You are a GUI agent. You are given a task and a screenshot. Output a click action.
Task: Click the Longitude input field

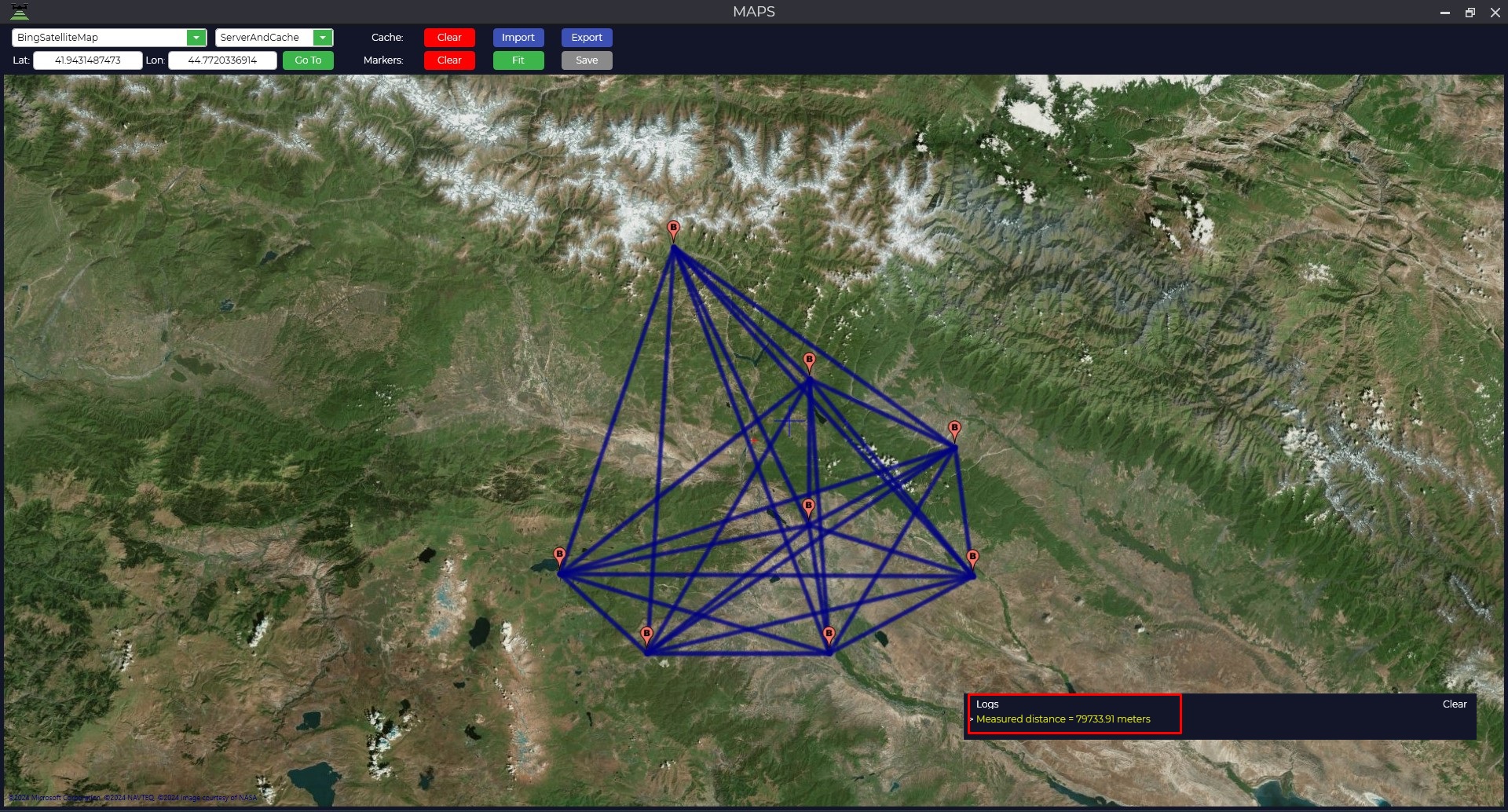point(222,60)
